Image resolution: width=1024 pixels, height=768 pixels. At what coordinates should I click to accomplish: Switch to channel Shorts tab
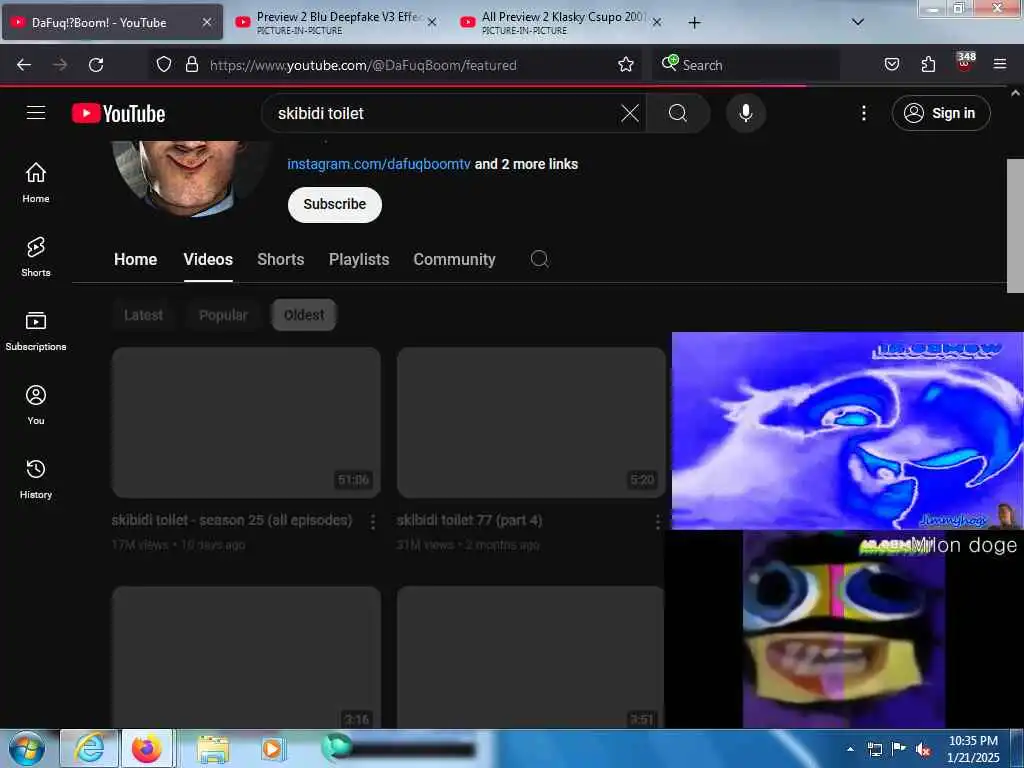280,259
